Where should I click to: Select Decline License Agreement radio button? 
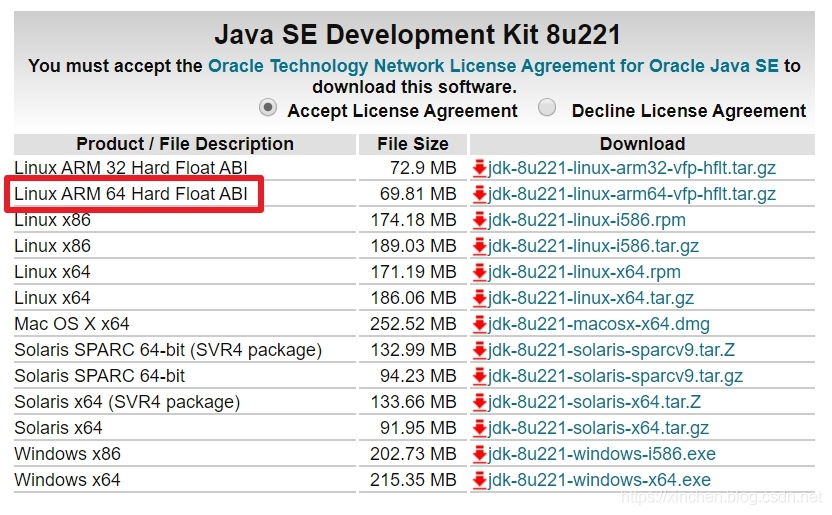point(547,107)
